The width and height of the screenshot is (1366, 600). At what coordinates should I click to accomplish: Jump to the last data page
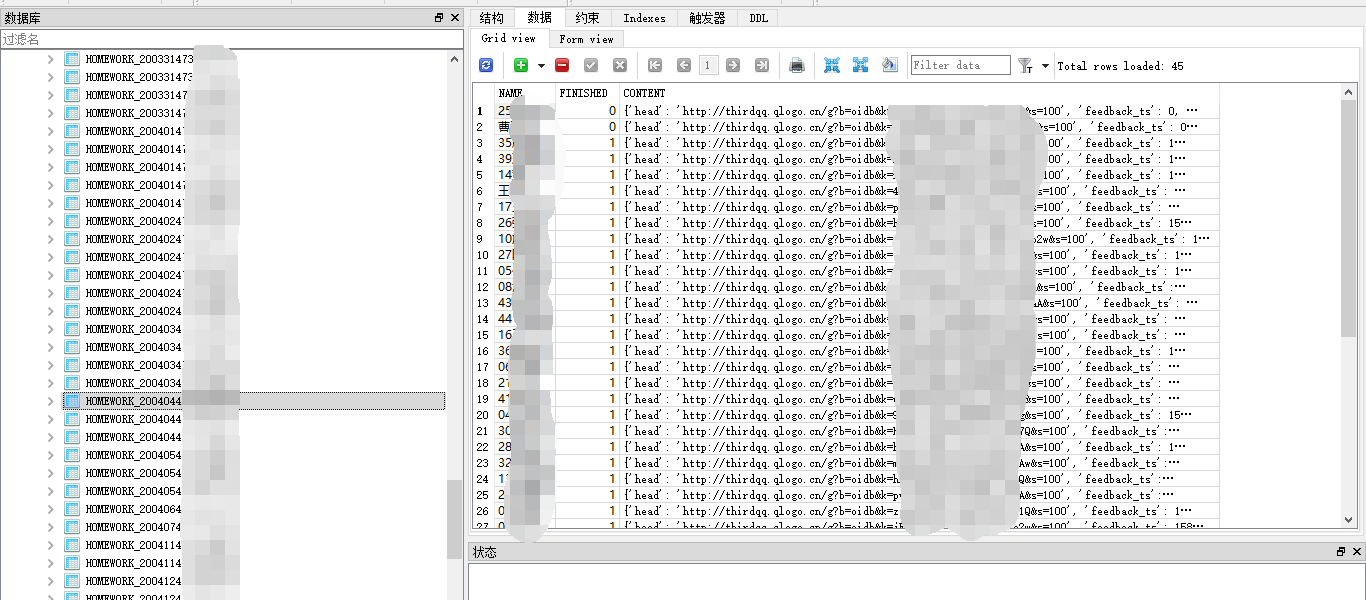tap(762, 65)
